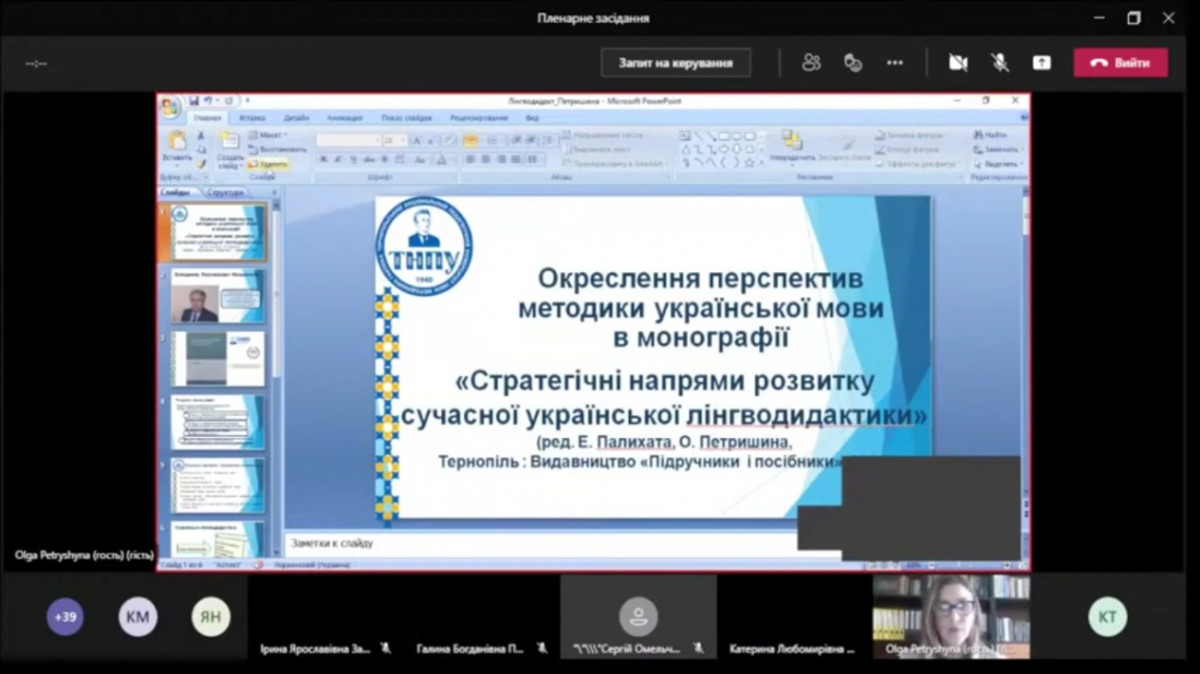Open the reactions icon in meeting toolbar
This screenshot has width=1200, height=674.
pos(853,62)
